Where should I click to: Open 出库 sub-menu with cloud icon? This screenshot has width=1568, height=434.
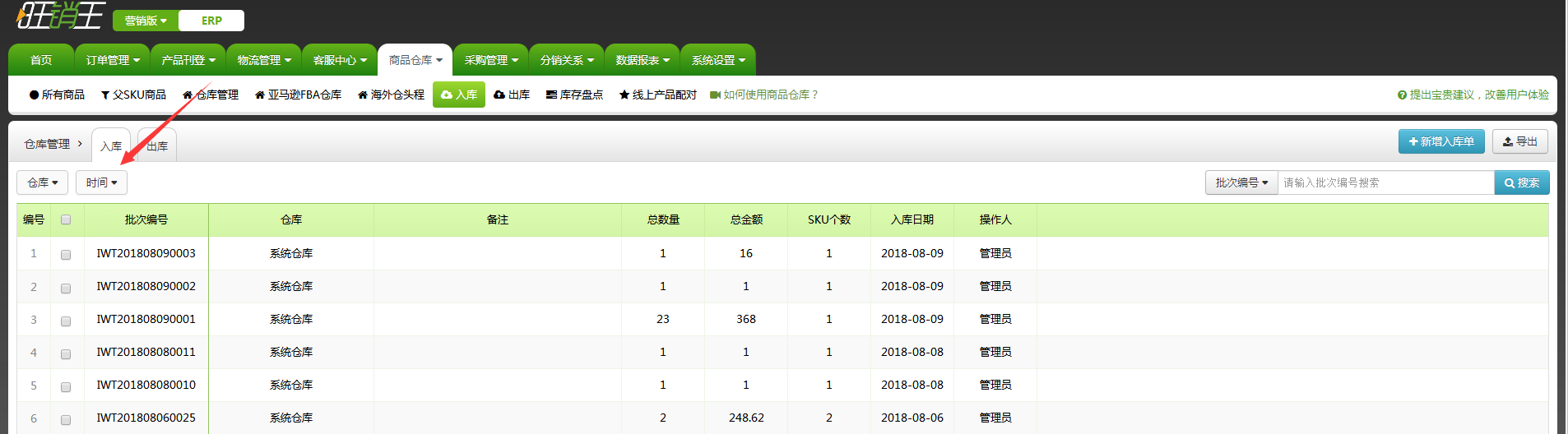tap(512, 95)
